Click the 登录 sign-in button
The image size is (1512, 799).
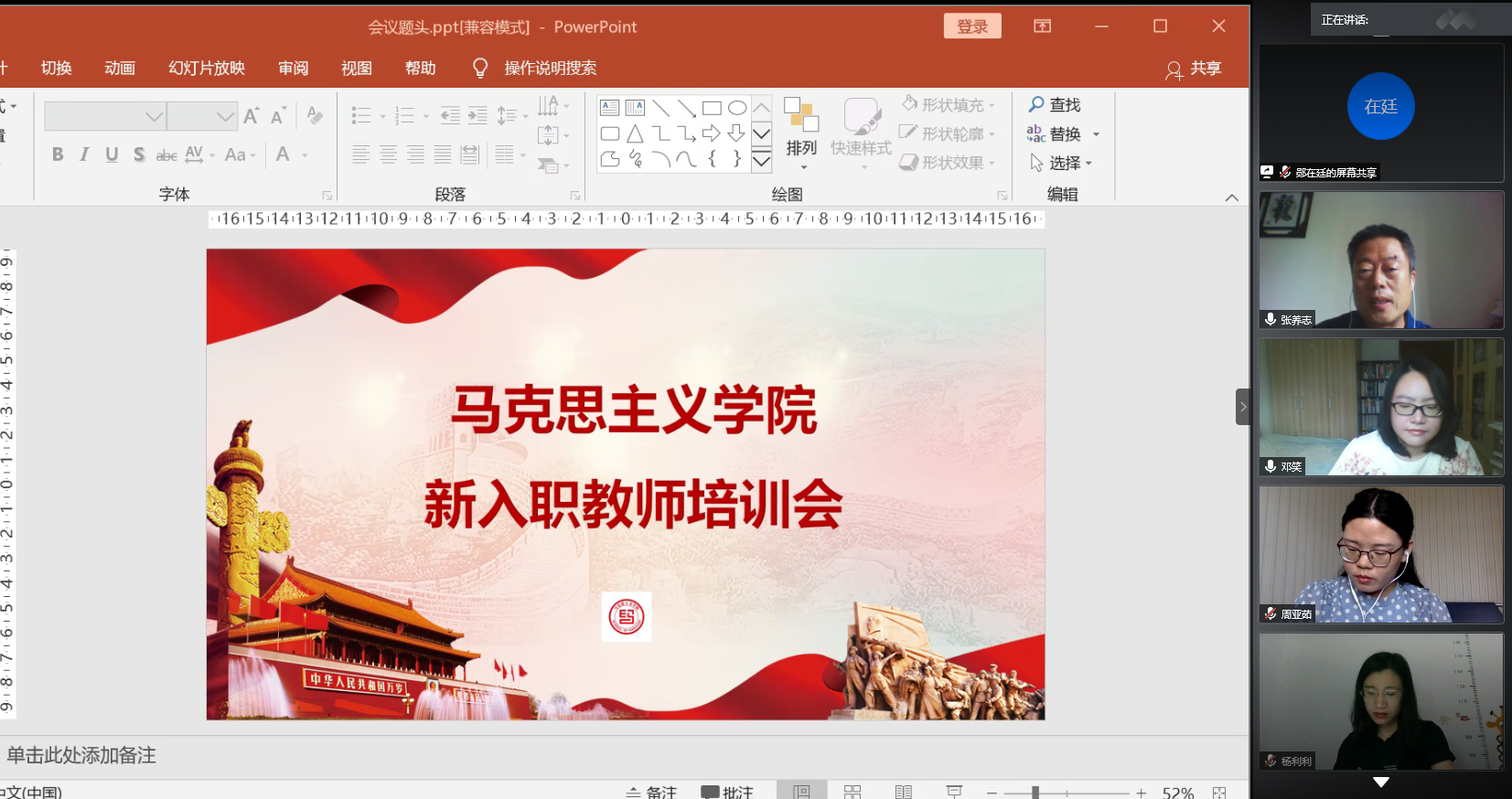972,27
